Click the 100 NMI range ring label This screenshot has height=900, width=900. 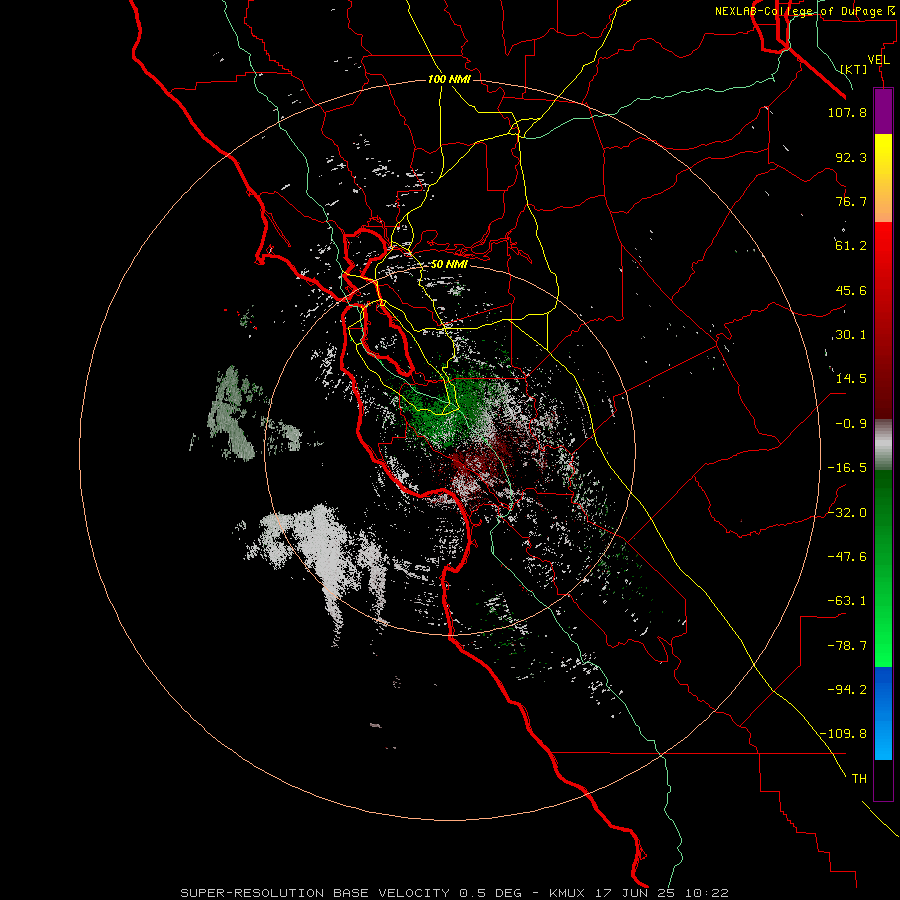tap(449, 79)
